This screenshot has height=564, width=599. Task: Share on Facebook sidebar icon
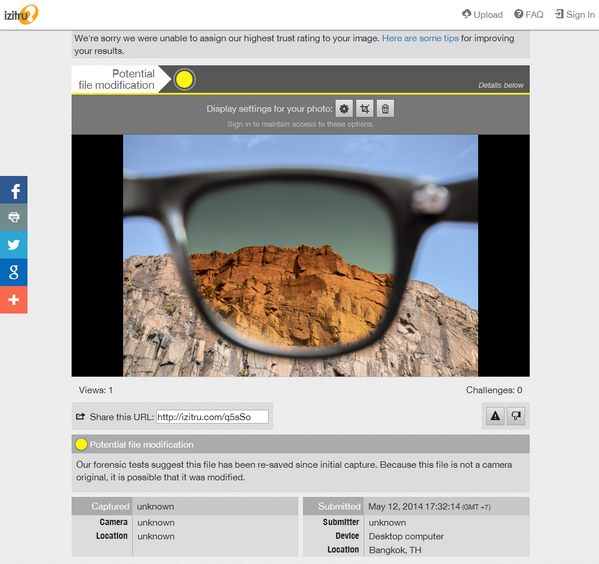click(x=14, y=190)
